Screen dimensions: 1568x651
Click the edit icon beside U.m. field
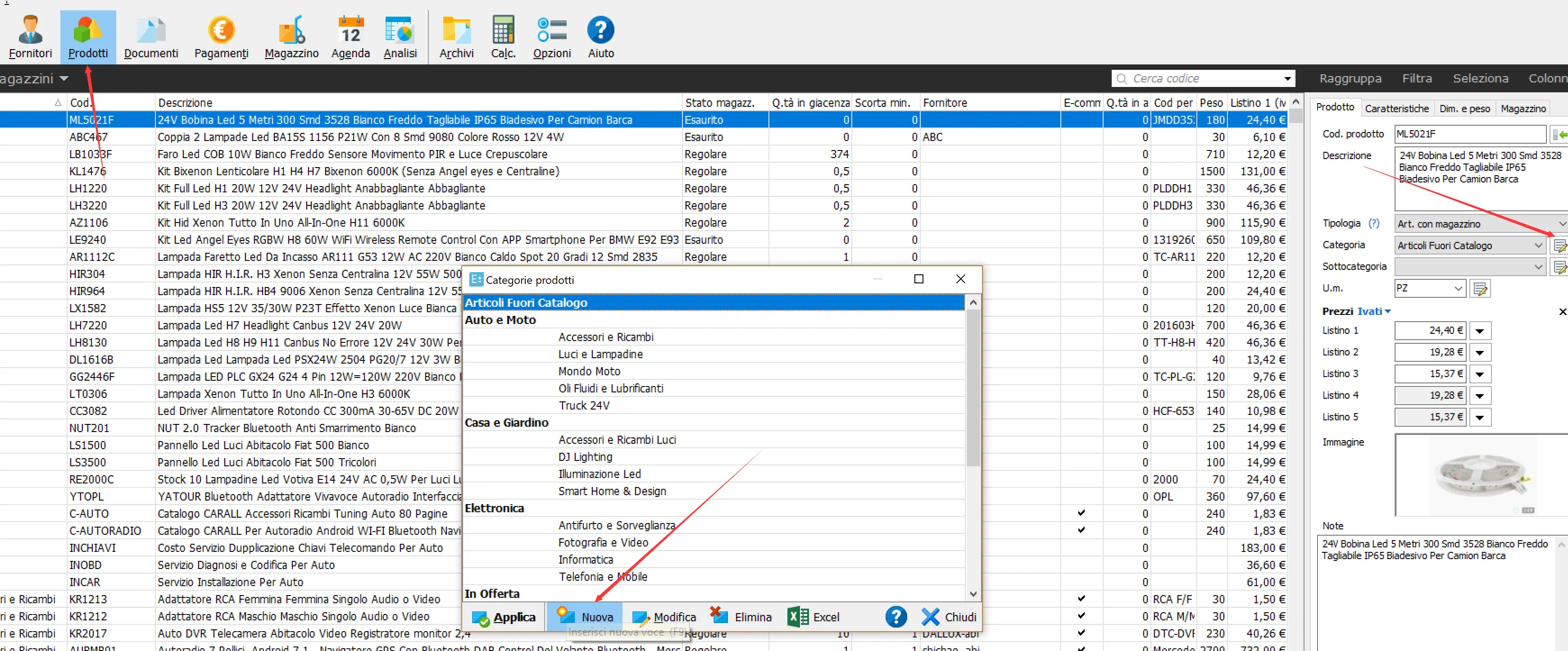pos(1480,289)
